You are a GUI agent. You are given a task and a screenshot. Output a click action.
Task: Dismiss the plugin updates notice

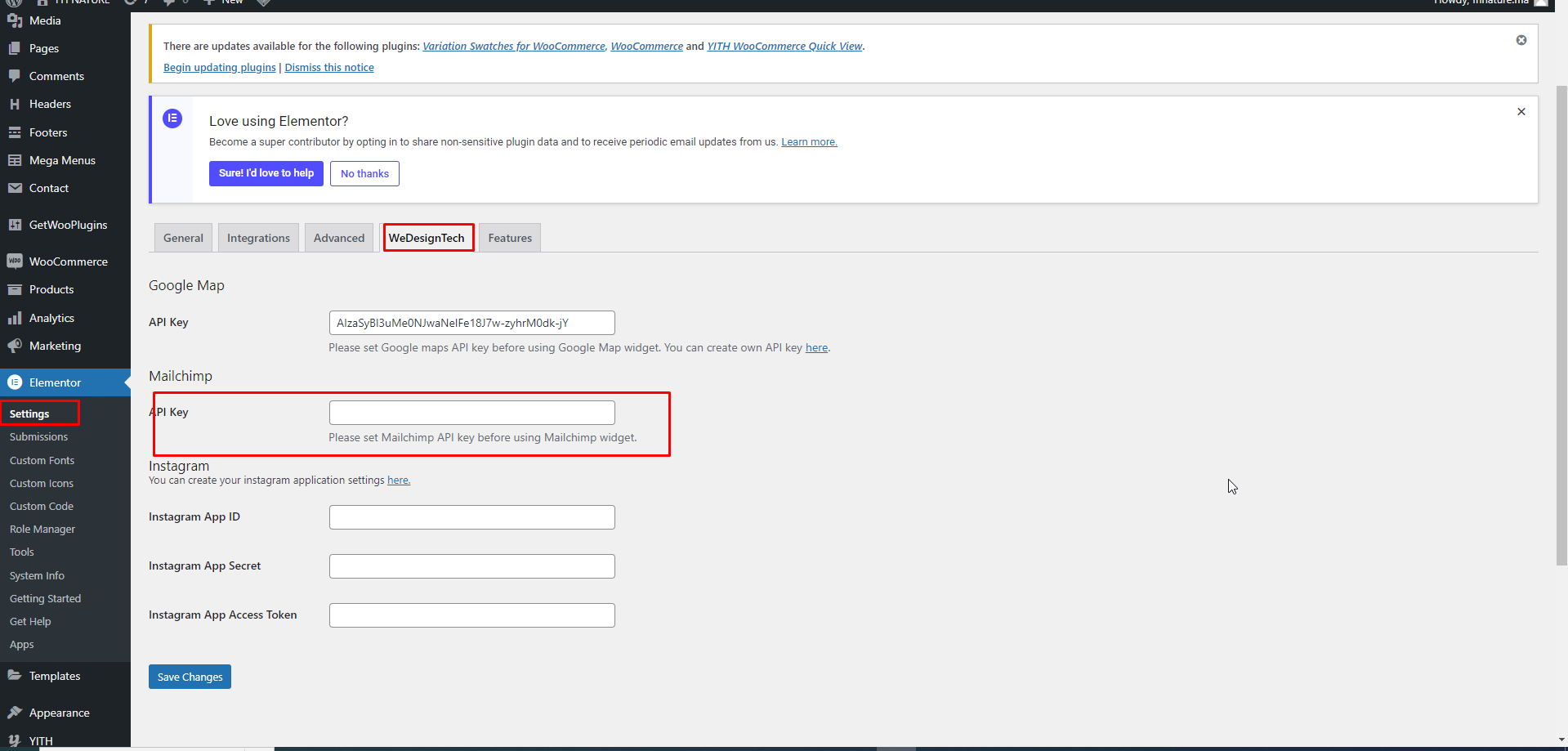pos(1521,40)
